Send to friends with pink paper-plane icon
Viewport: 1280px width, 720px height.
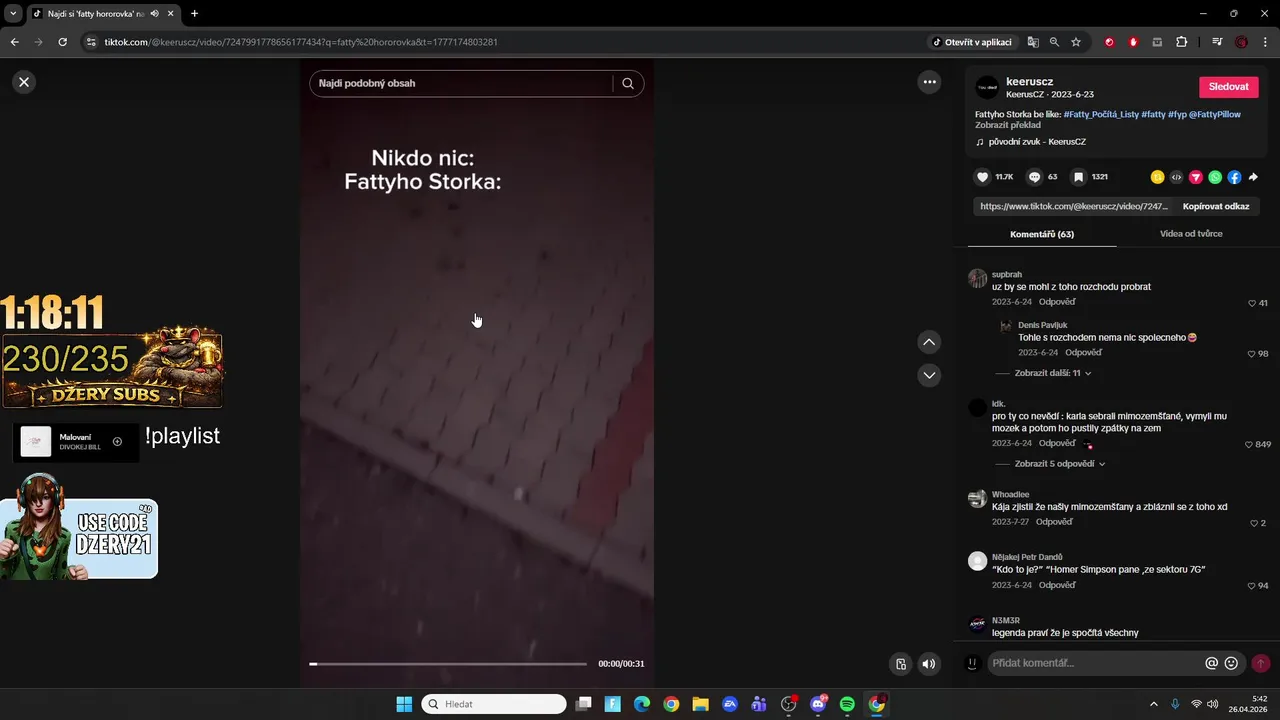1196,177
